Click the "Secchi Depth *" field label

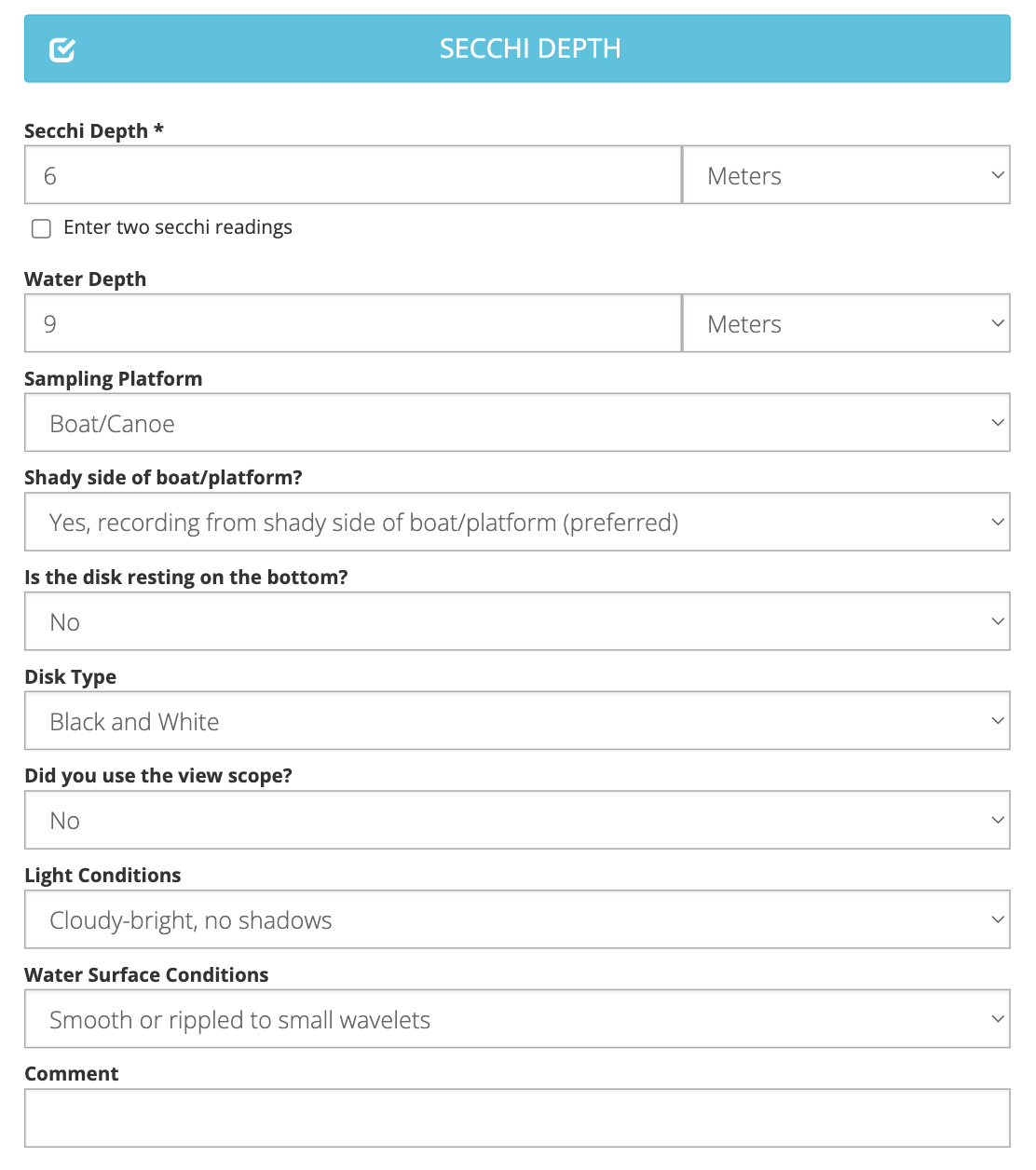coord(93,131)
